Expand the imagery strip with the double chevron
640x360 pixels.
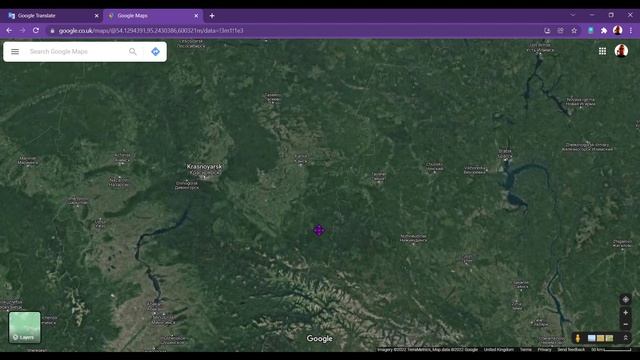coord(625,338)
